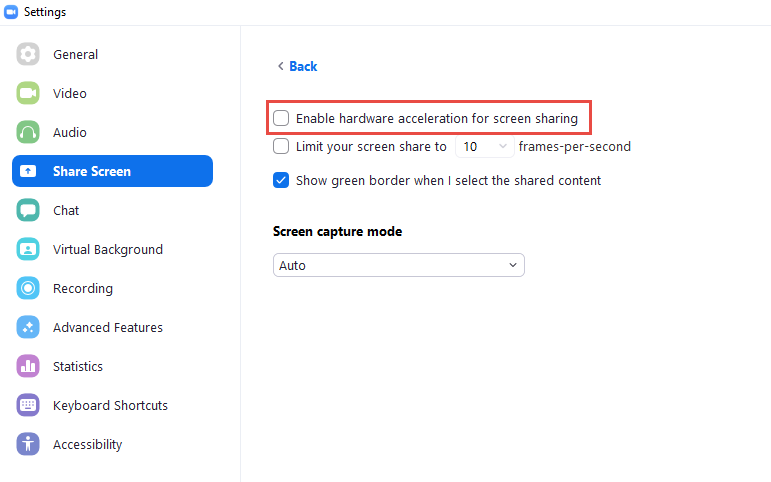Viewport: 771px width, 482px height.
Task: Select the Keyboard Shortcuts icon
Action: pyautogui.click(x=28, y=405)
